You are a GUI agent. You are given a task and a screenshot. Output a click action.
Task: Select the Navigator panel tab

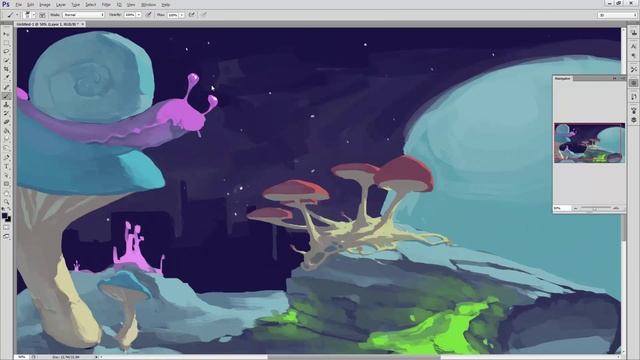point(563,78)
